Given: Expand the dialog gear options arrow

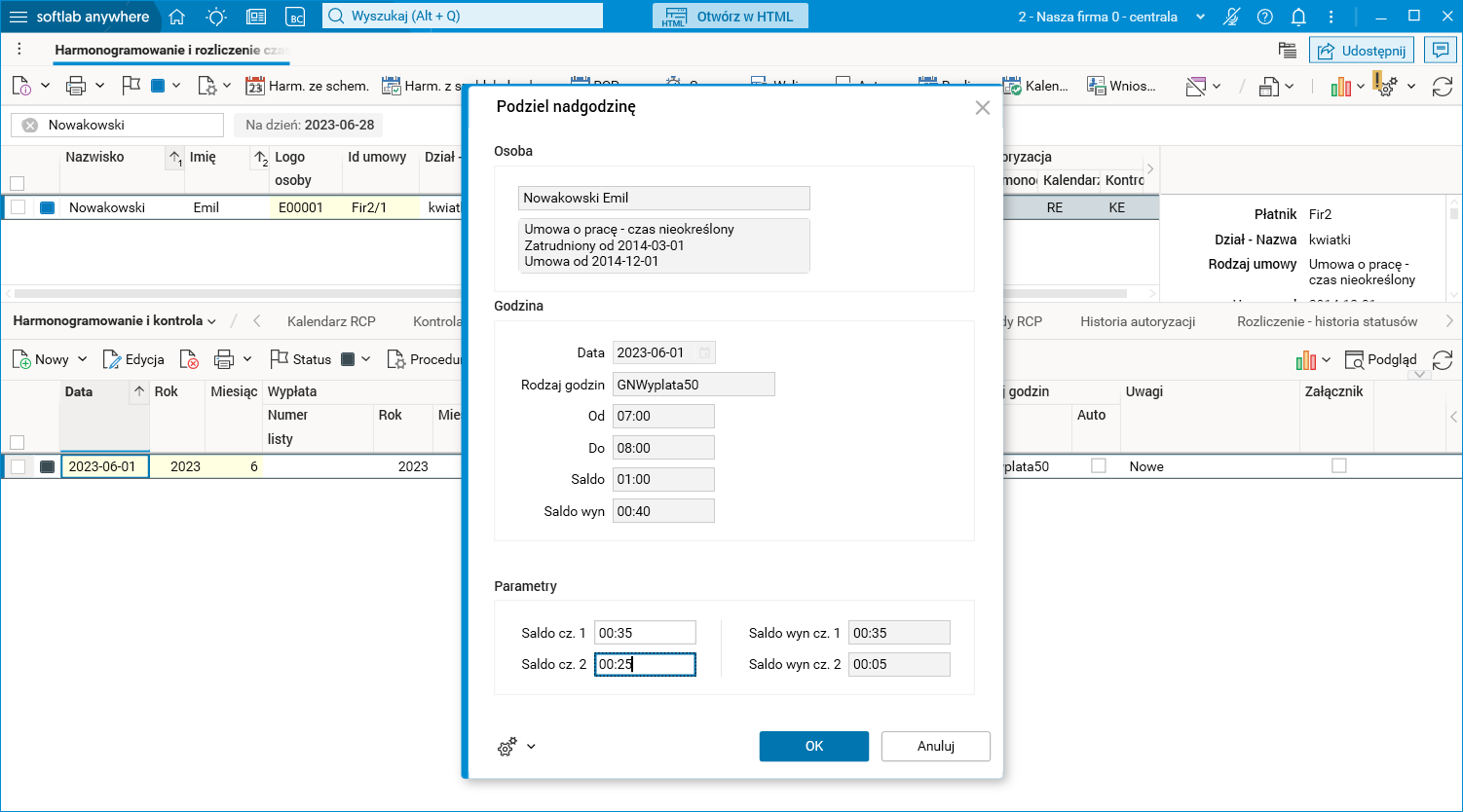Looking at the screenshot, I should click(x=531, y=747).
